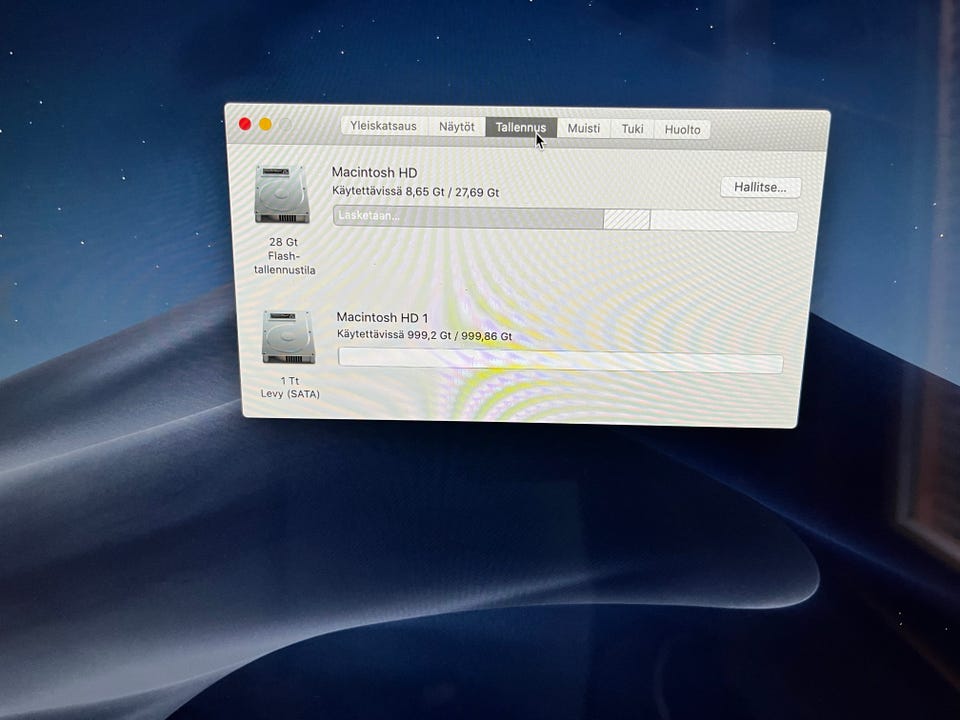Click the Macintosh HD flash drive icon
Screen dimensions: 960x720
282,194
